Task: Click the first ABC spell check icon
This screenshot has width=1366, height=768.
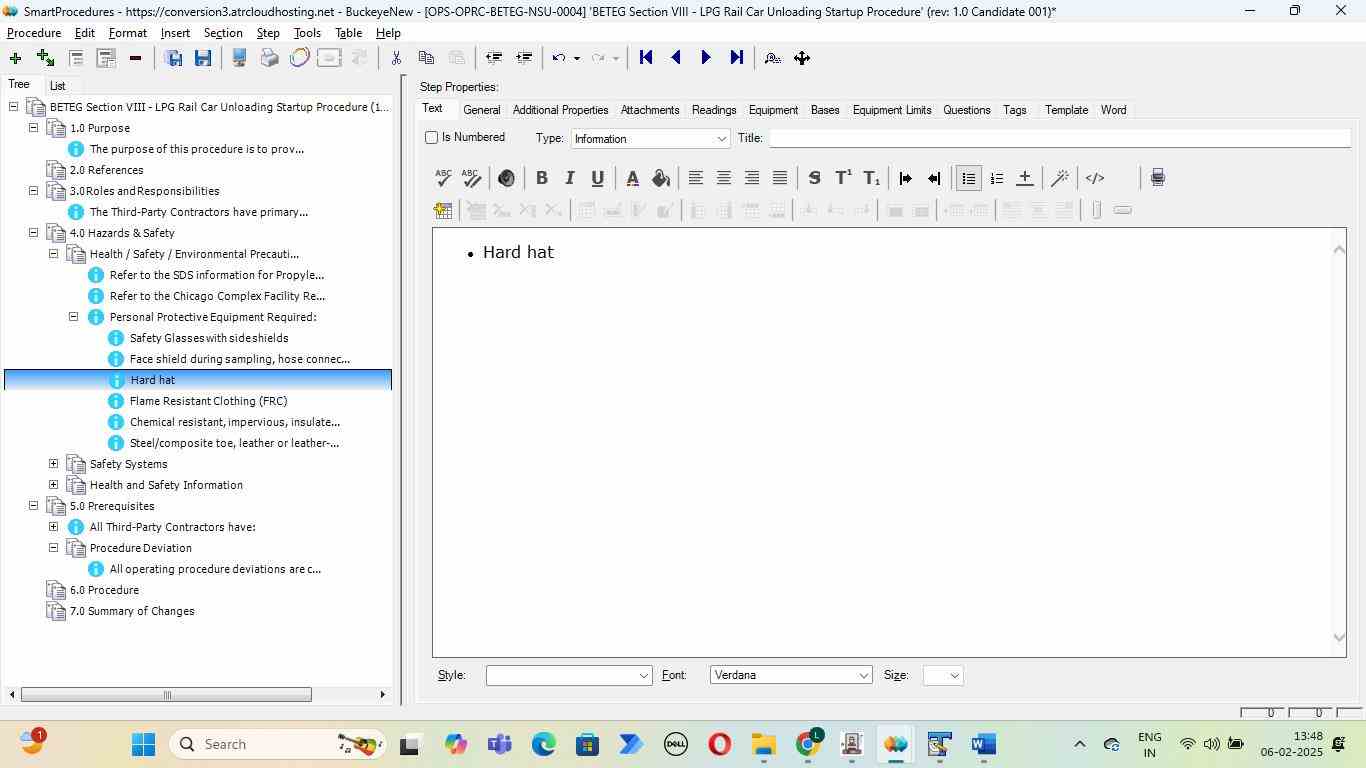Action: click(443, 178)
